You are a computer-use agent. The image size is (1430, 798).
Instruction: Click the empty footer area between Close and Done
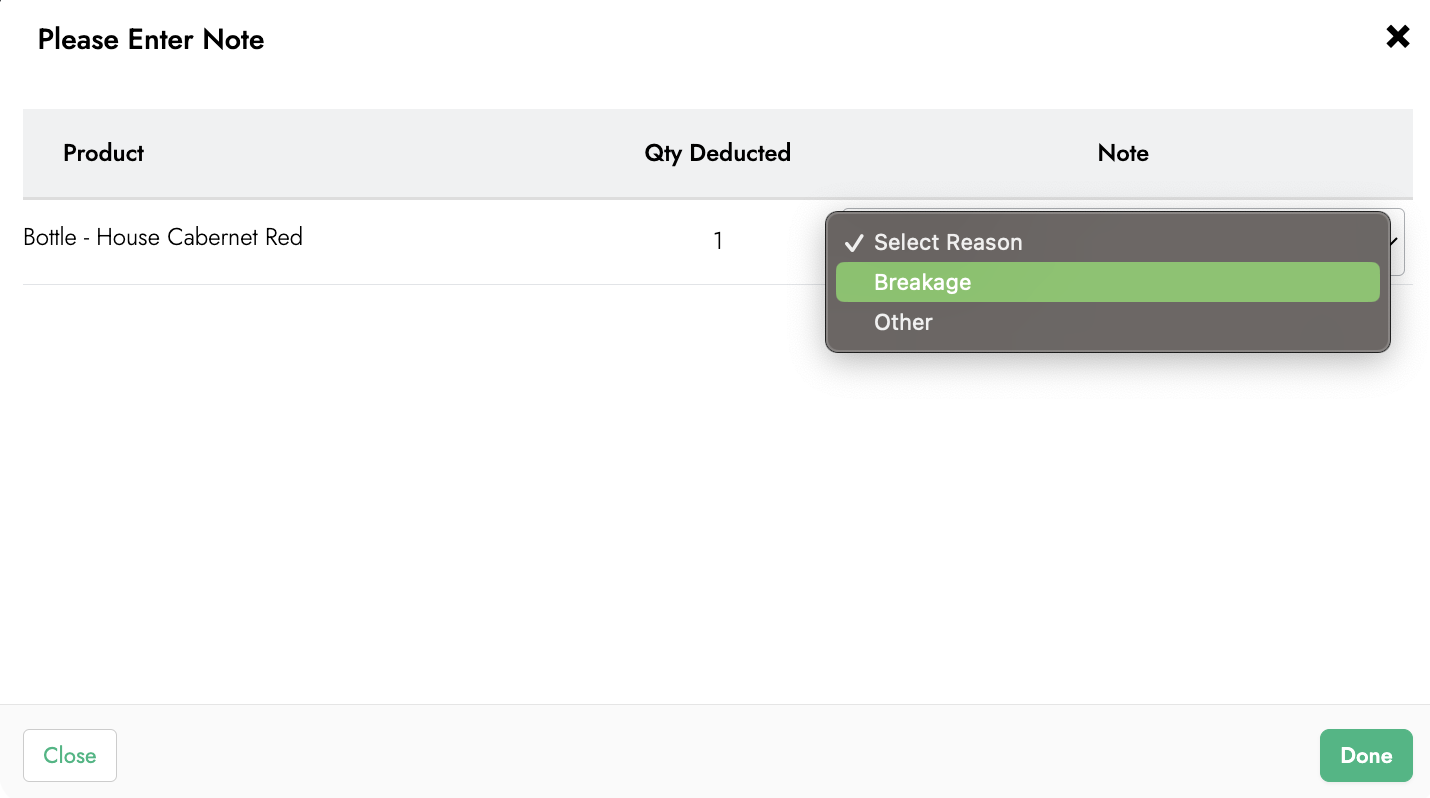click(x=700, y=755)
